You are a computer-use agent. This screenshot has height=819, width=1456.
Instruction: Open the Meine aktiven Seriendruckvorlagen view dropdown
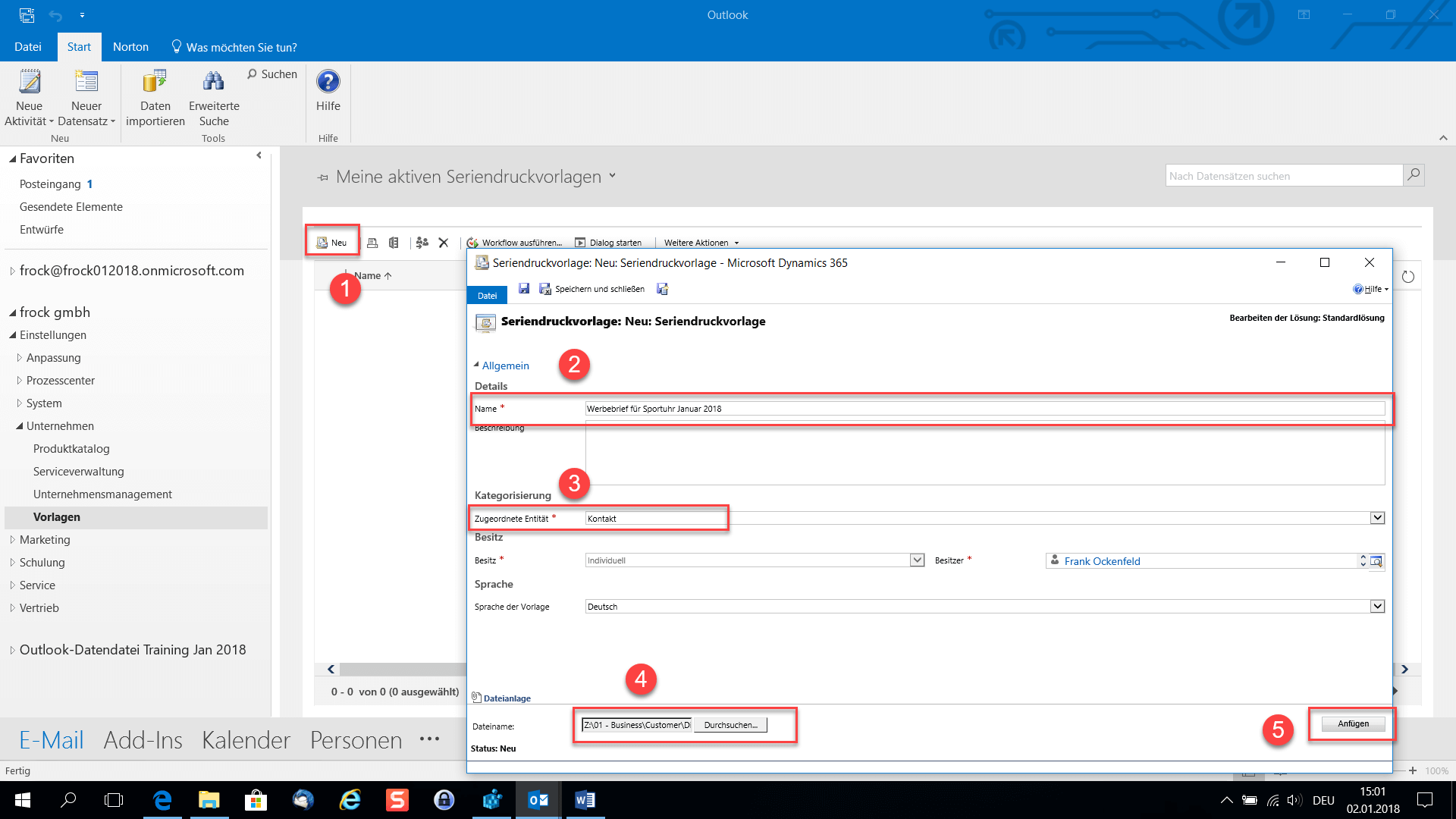pyautogui.click(x=612, y=176)
